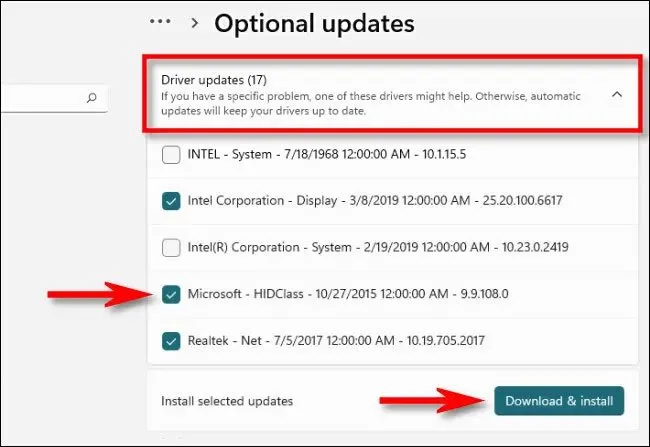Image resolution: width=650 pixels, height=447 pixels.
Task: Tick the Intel(R) Corporation System 10.23.0.2419 checkbox
Action: click(x=171, y=247)
